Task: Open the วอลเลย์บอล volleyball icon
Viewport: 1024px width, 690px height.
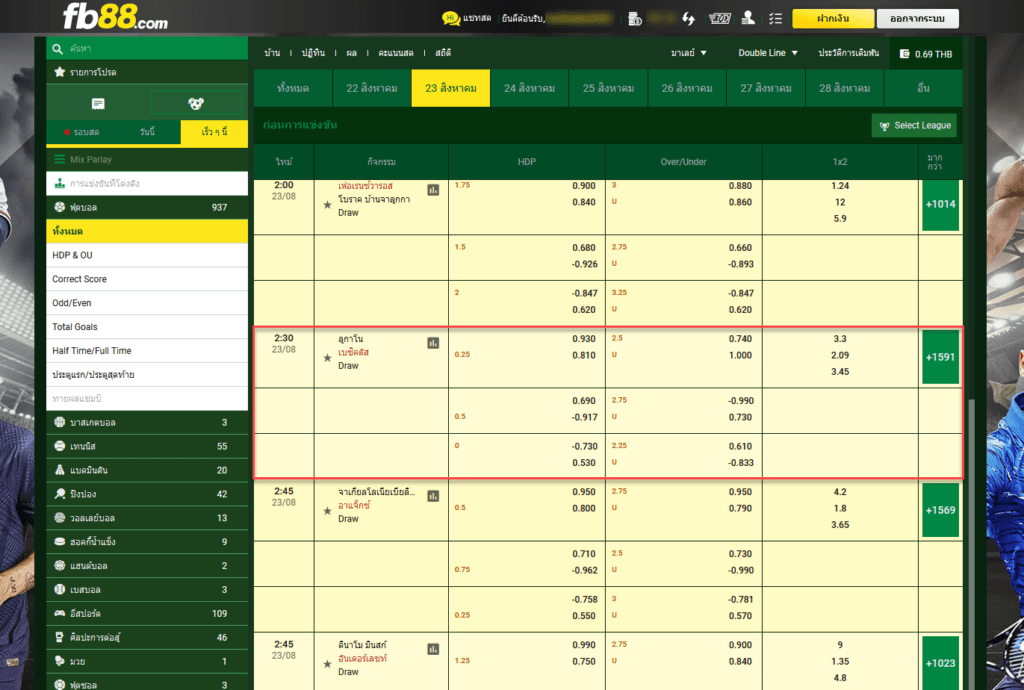Action: [x=59, y=518]
